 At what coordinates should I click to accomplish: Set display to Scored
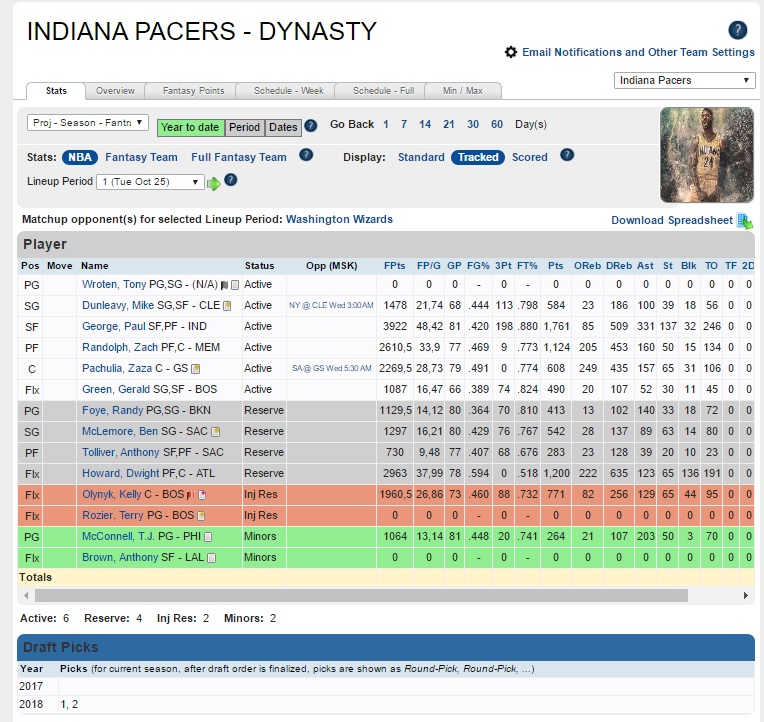pos(530,157)
